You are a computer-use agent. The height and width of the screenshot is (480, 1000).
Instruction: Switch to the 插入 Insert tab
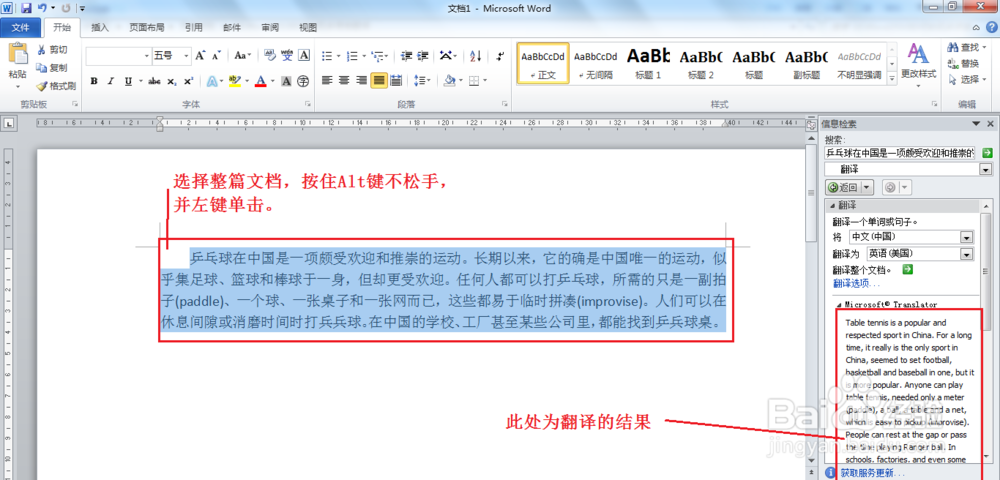click(100, 27)
